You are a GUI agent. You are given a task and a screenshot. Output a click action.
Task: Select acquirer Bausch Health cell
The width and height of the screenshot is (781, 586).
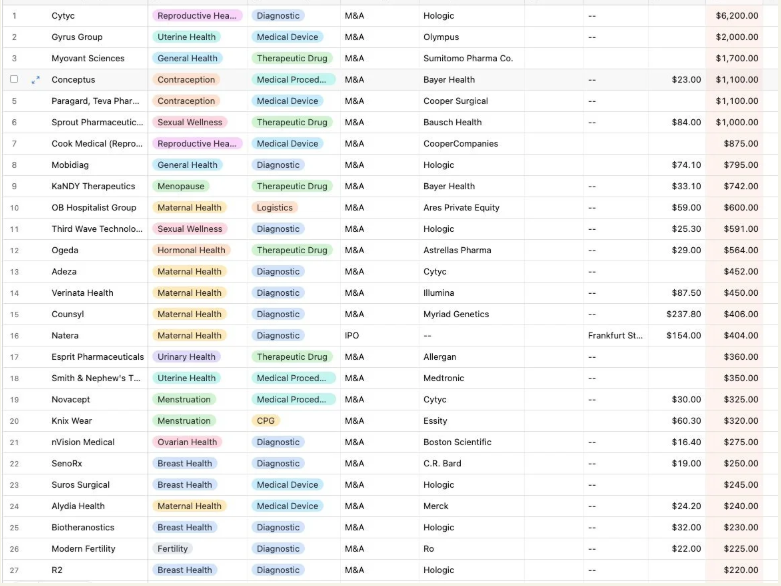453,122
